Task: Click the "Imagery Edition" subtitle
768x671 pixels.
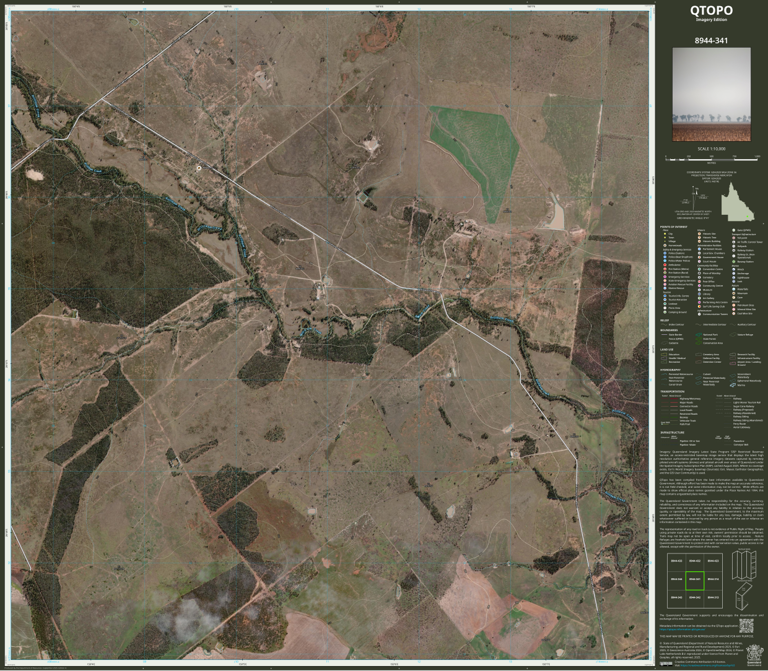Action: [711, 20]
